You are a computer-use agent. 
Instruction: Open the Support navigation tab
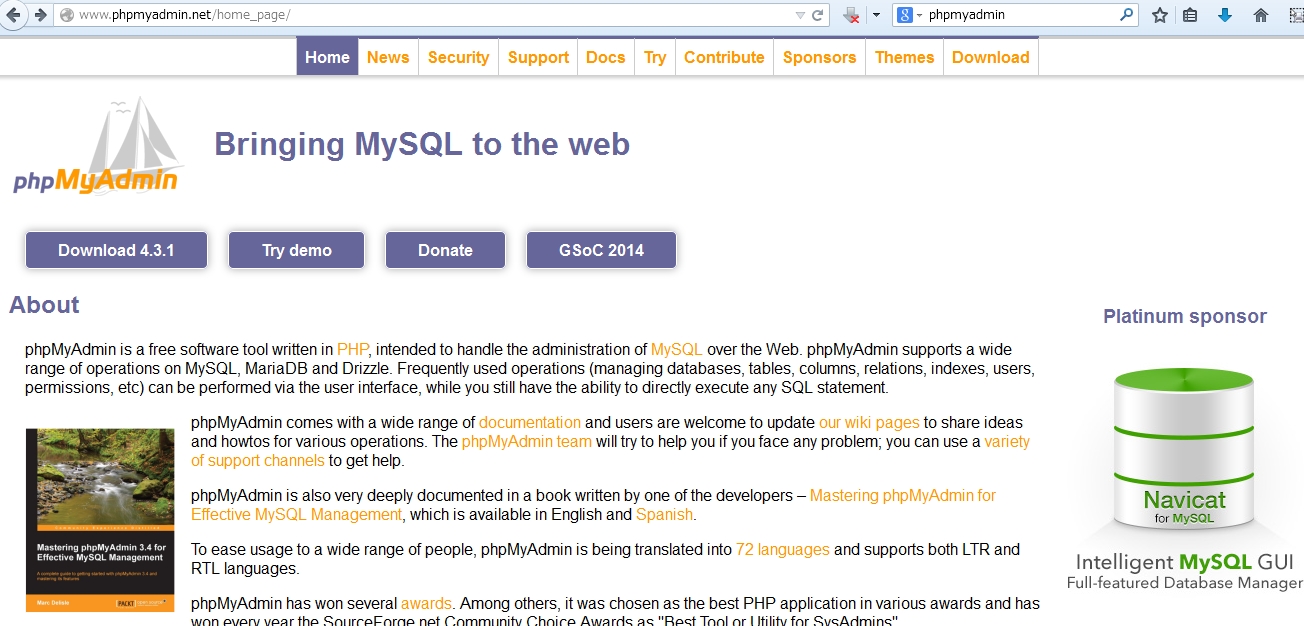tap(538, 57)
